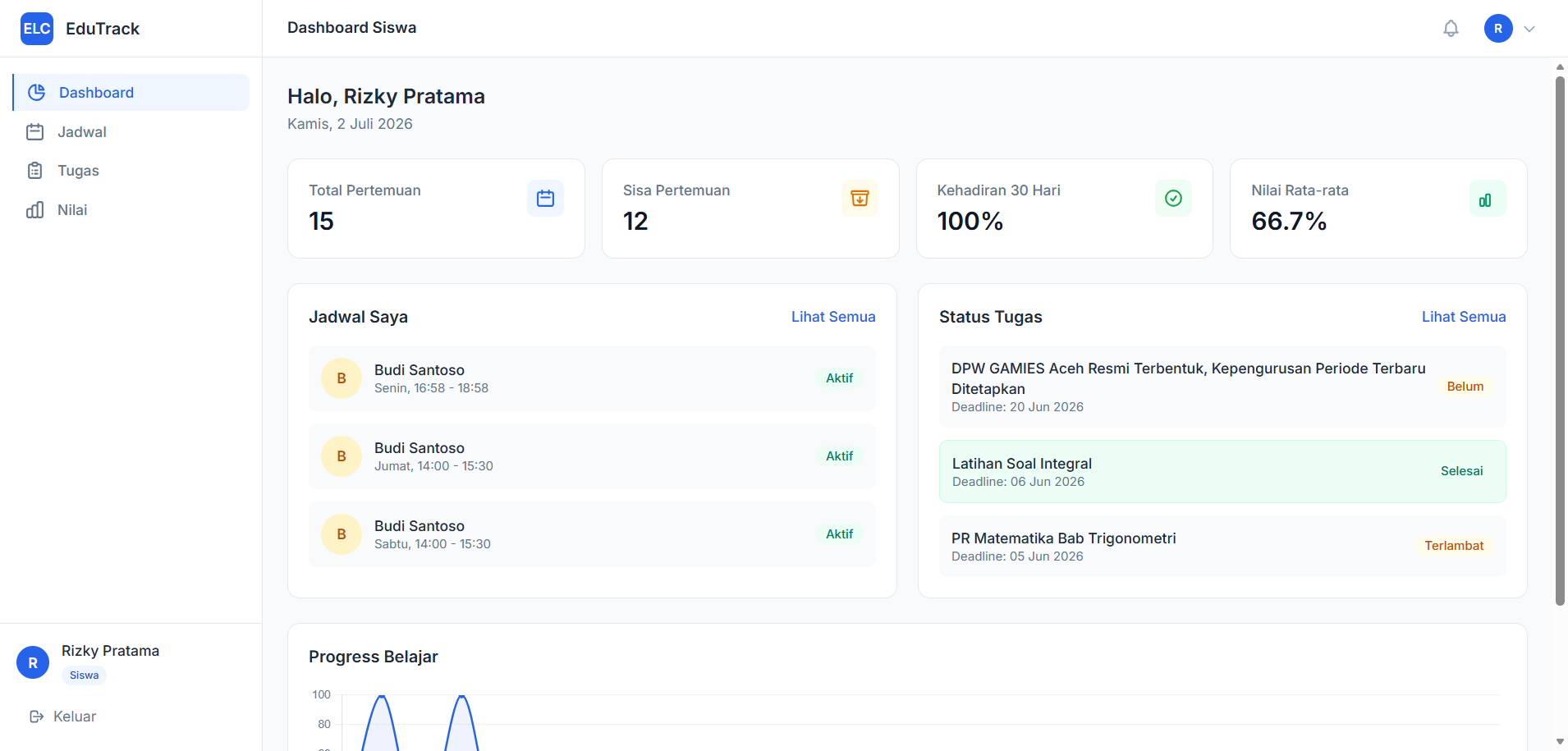1568x751 pixels.
Task: Click the Sisa Pertemuan archive icon
Action: 860,199
